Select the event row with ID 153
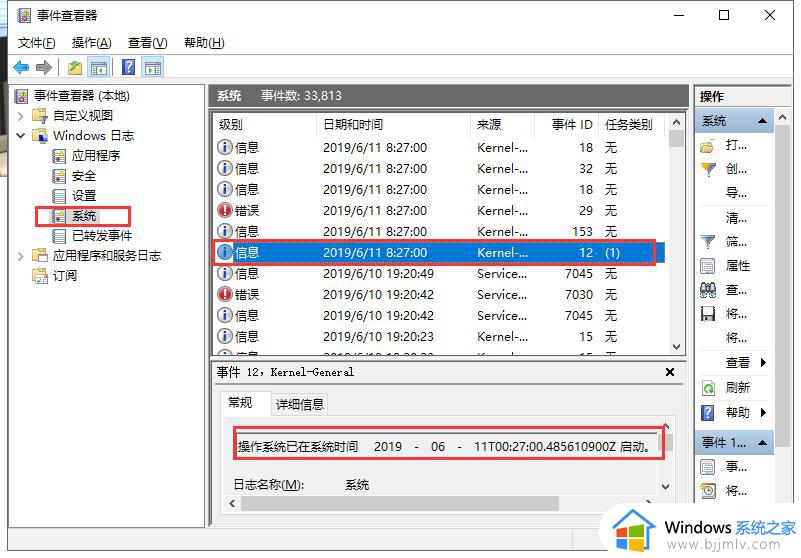Viewport: 801px width, 558px height. point(439,232)
